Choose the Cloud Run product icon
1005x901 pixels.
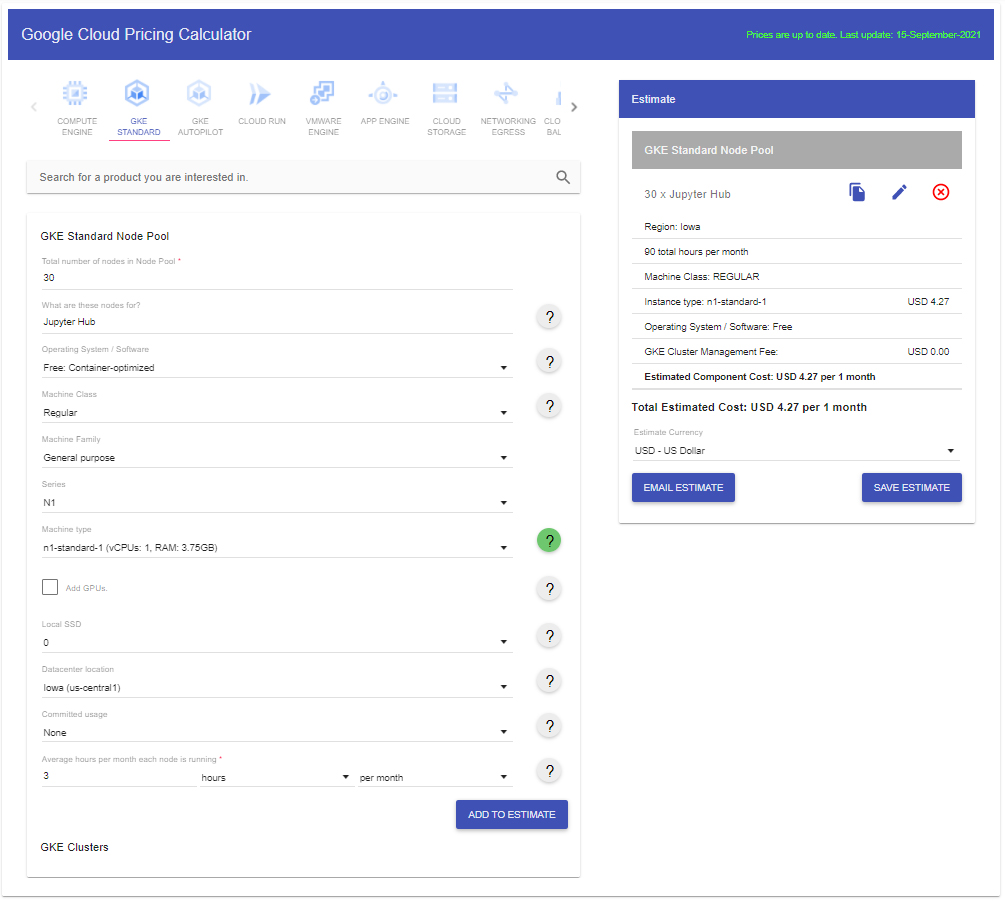click(261, 94)
